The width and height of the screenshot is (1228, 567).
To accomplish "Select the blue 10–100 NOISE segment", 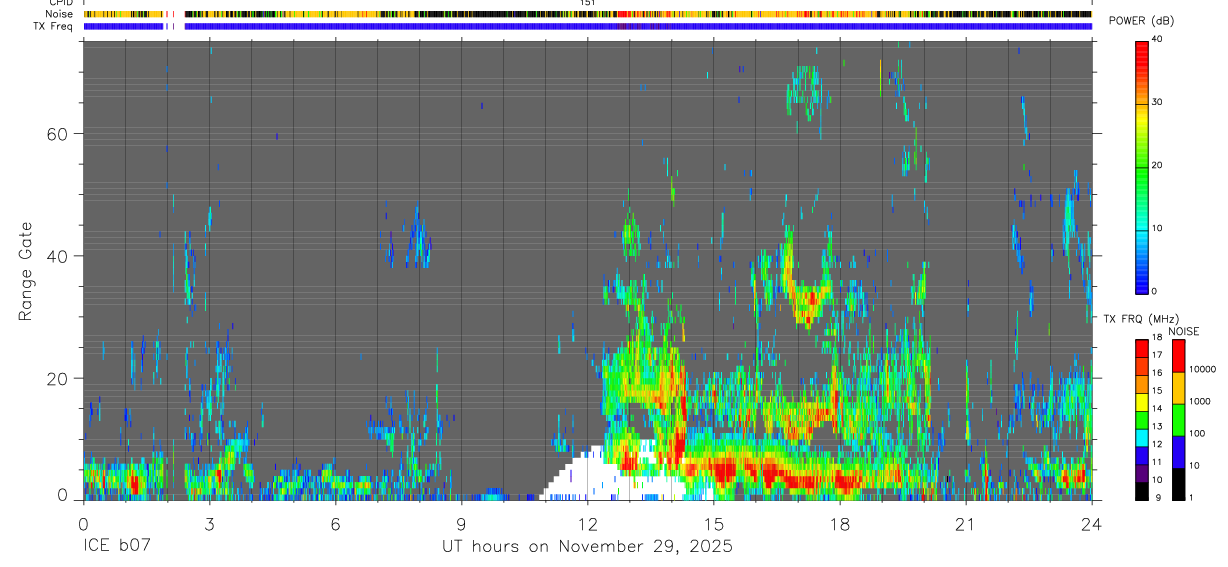I will pyautogui.click(x=1178, y=451).
